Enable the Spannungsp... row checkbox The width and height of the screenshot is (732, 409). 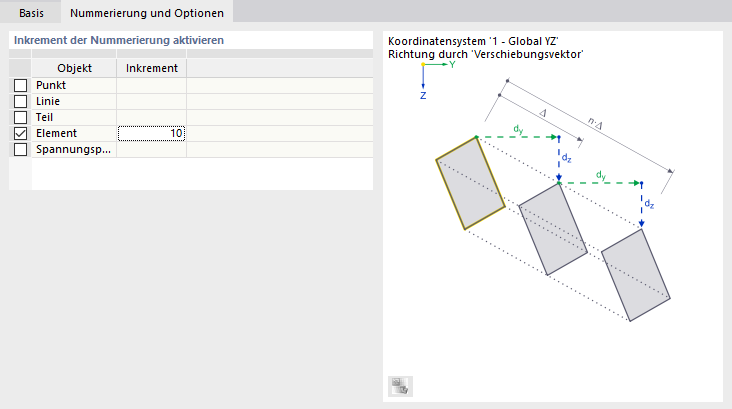pyautogui.click(x=20, y=150)
